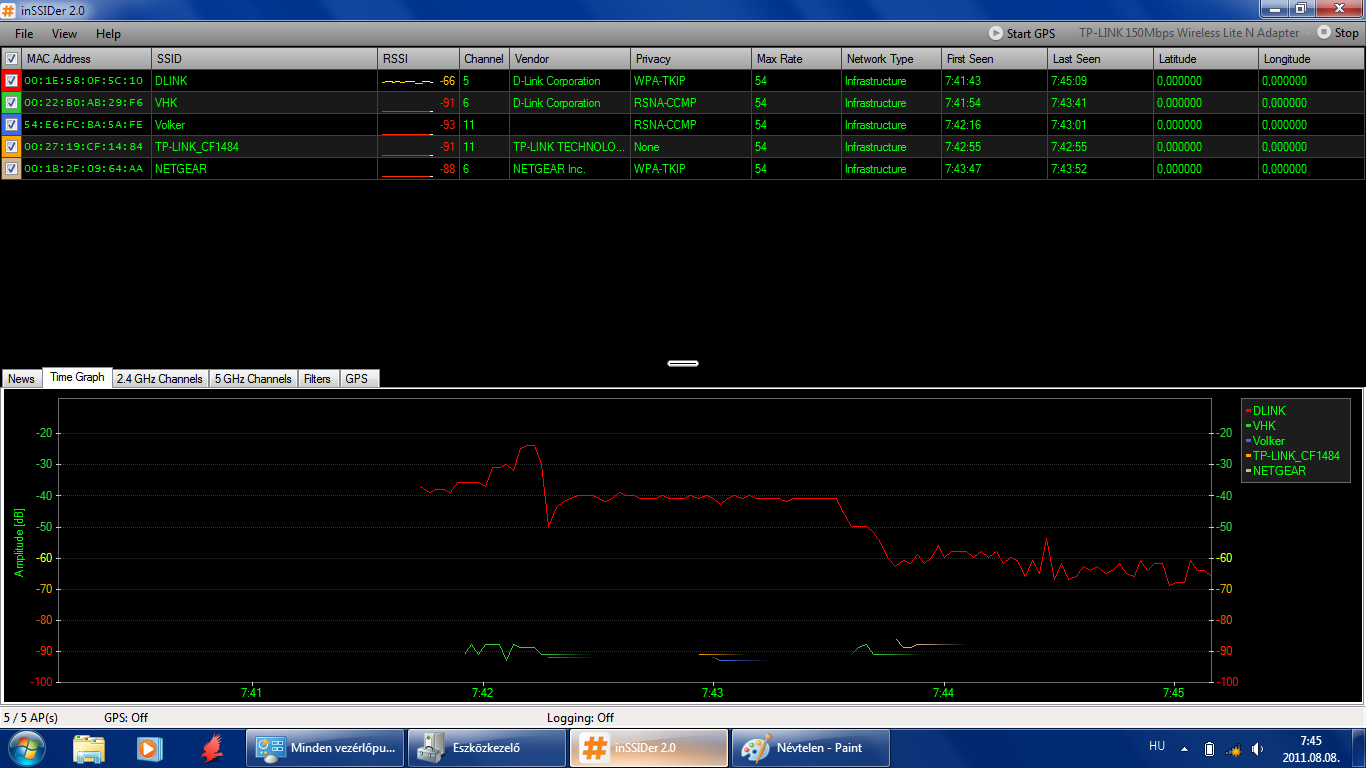This screenshot has width=1366, height=768.
Task: Sort by Longitude column header
Action: pyautogui.click(x=1312, y=59)
